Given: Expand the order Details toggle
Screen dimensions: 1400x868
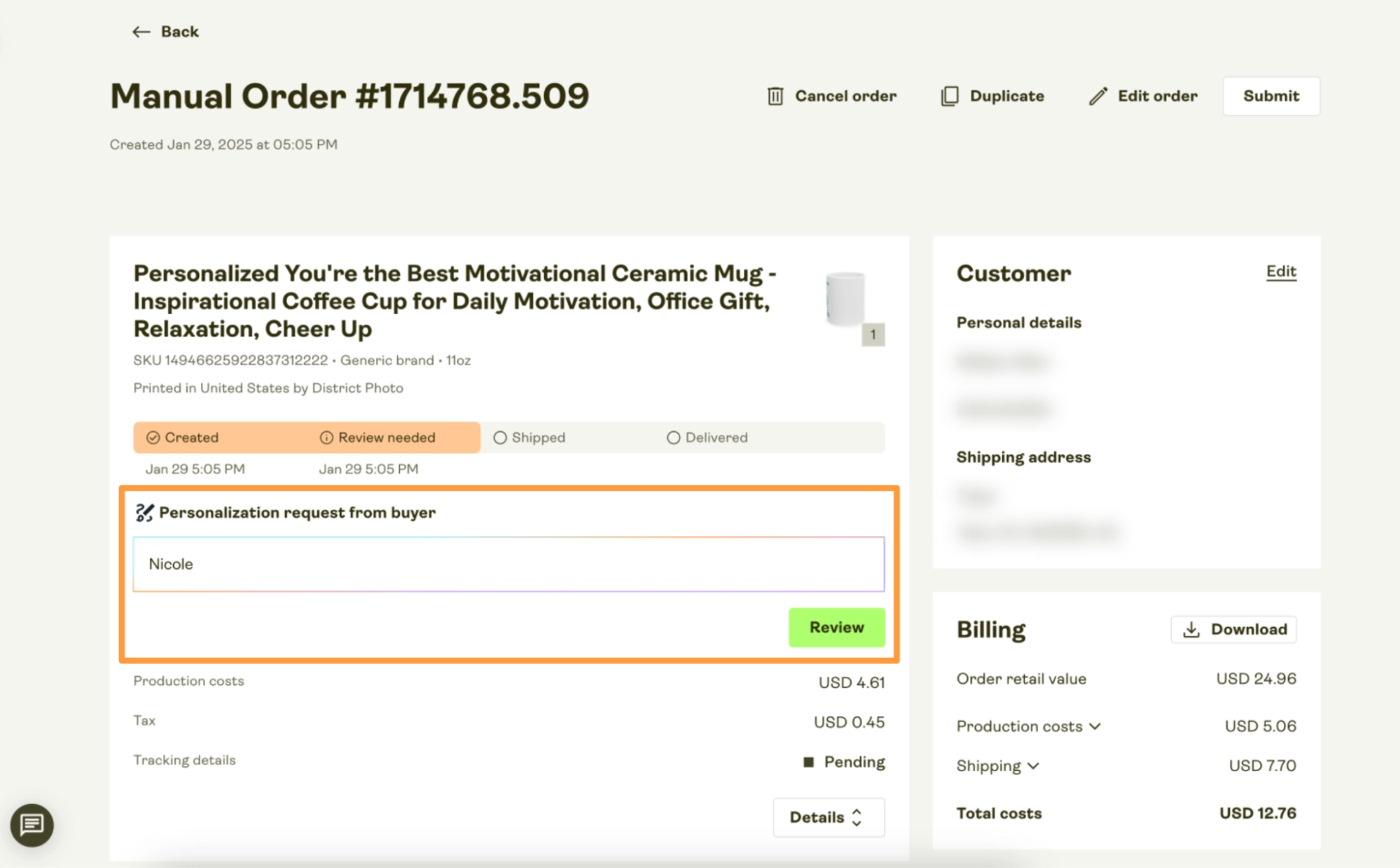Looking at the screenshot, I should tap(829, 817).
